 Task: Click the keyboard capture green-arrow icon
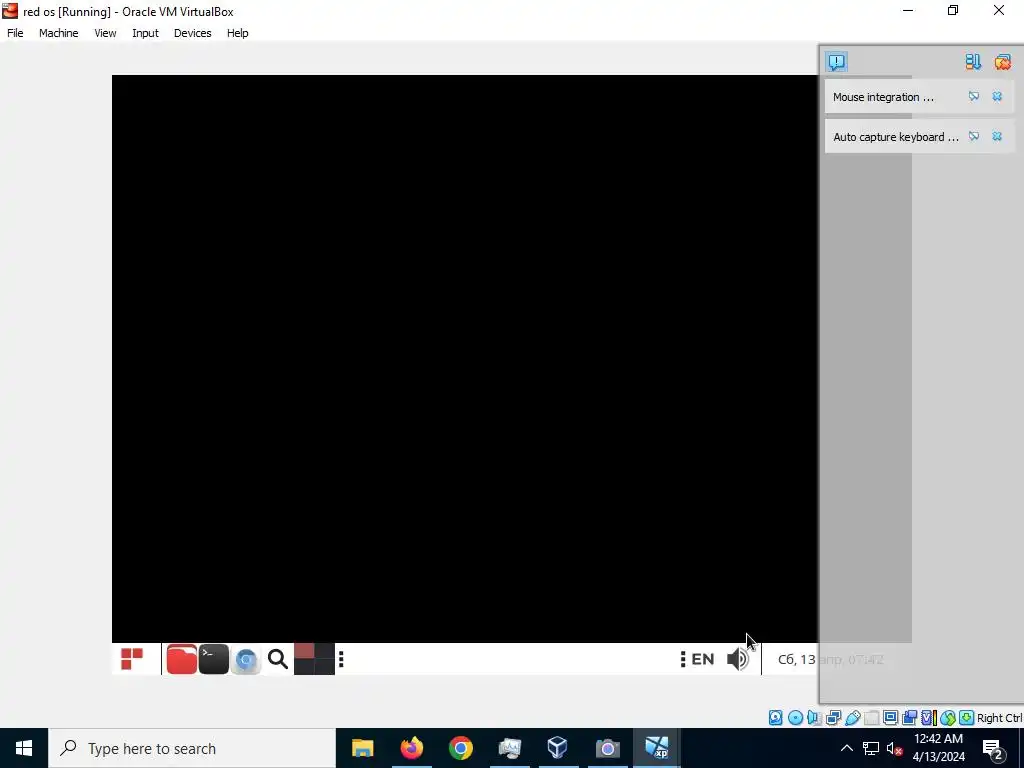point(967,718)
